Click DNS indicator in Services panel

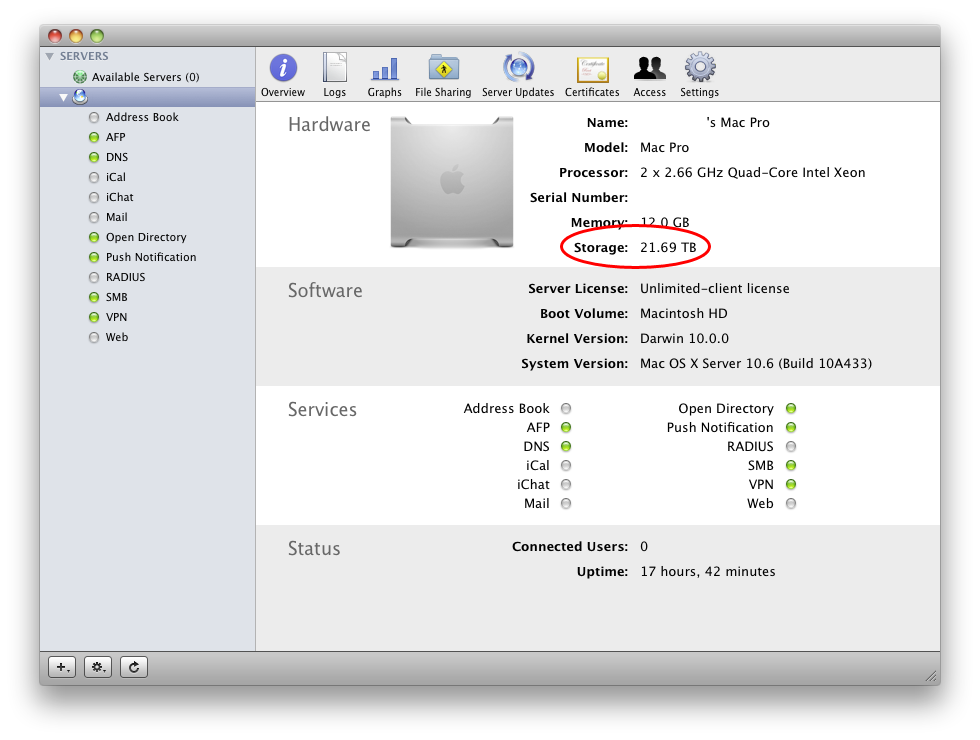[x=566, y=446]
